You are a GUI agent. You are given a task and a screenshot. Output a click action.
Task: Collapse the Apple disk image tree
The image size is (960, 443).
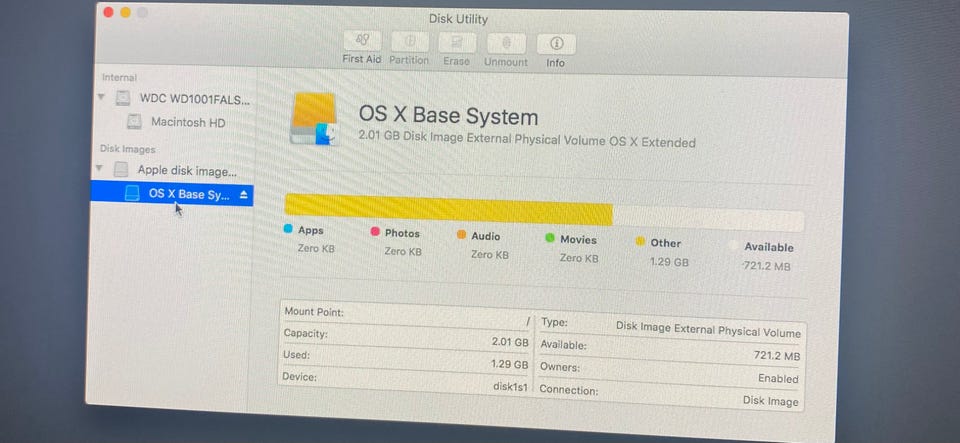pos(100,168)
